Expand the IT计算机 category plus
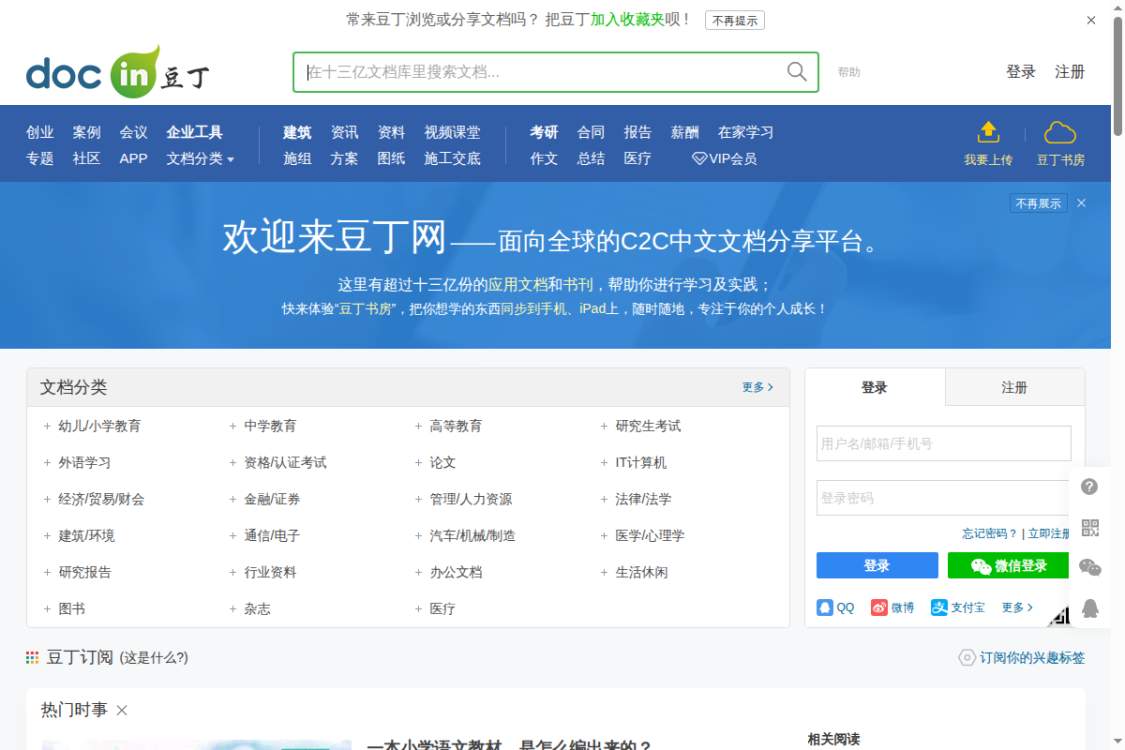Image resolution: width=1125 pixels, height=750 pixels. click(x=604, y=463)
